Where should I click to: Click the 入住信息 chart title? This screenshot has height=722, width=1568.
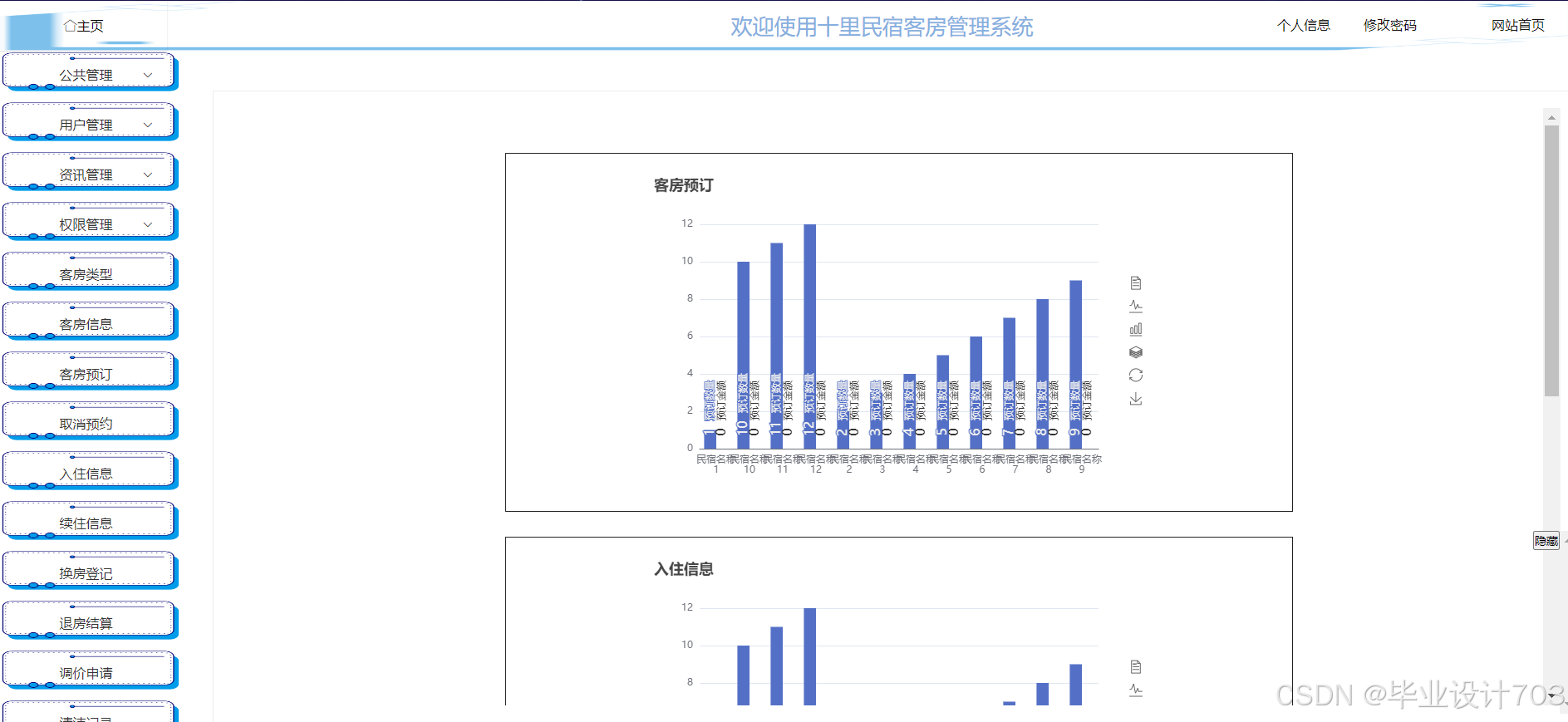[683, 569]
